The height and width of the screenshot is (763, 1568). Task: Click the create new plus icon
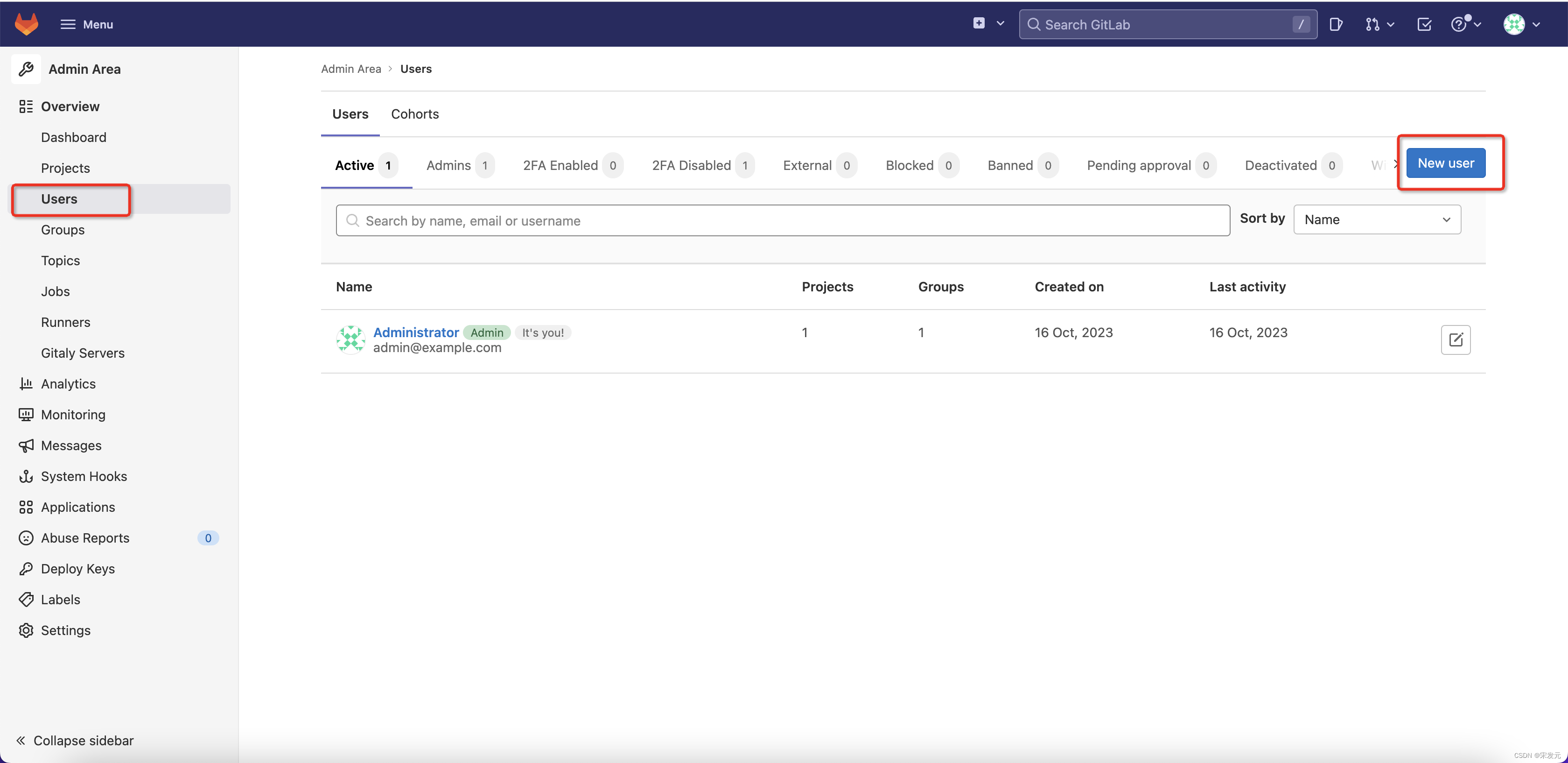pos(979,23)
